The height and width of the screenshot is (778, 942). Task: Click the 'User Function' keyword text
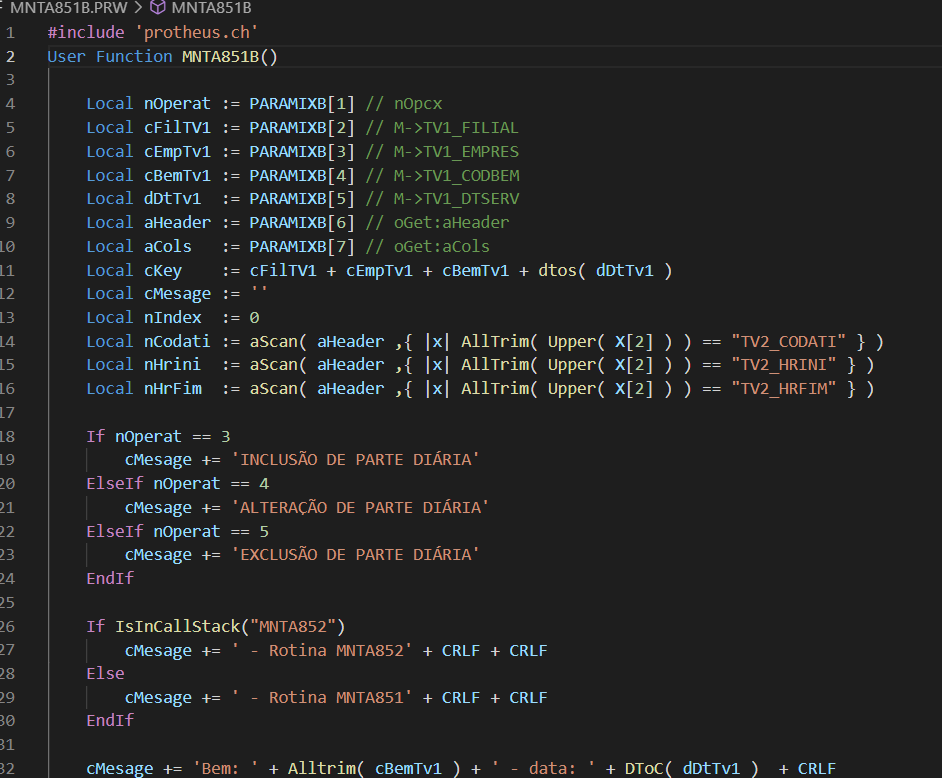pos(110,56)
